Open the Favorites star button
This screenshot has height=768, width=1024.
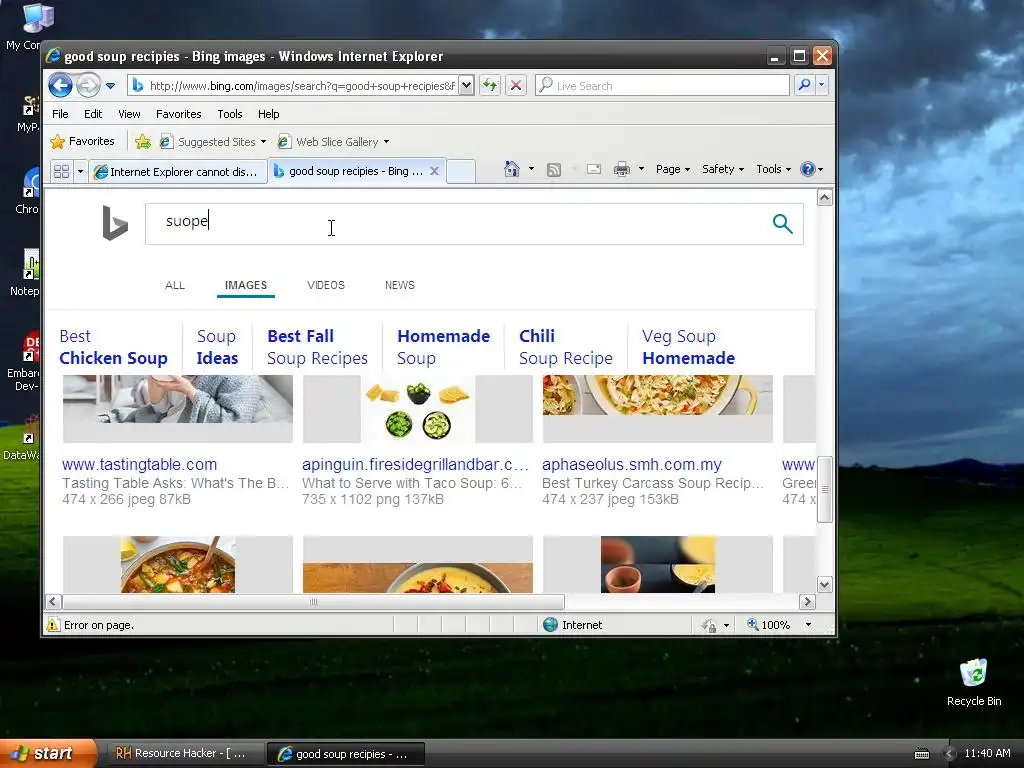[x=82, y=141]
